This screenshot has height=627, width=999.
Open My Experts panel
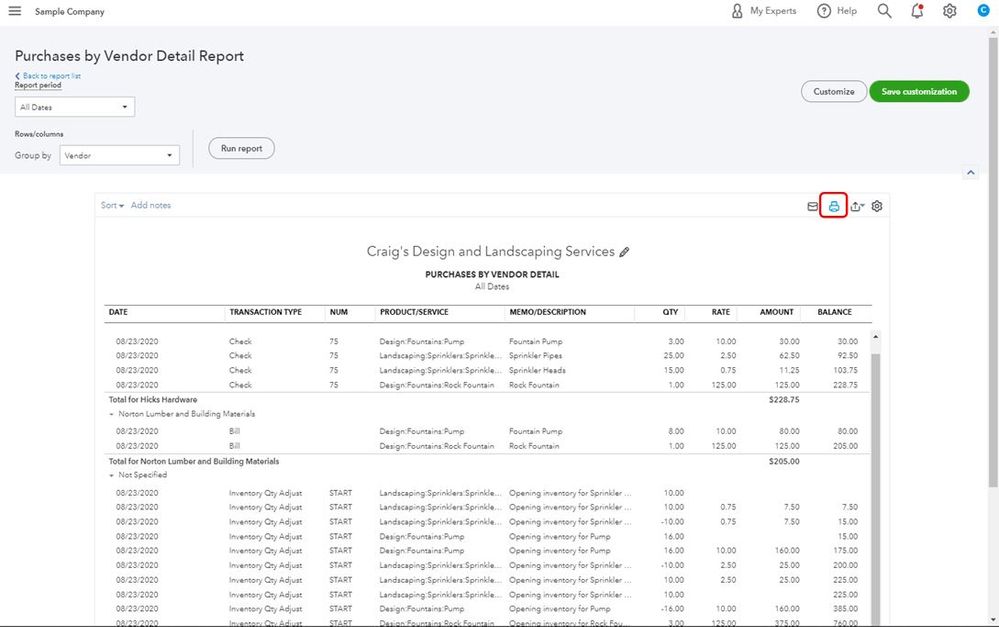[x=763, y=11]
